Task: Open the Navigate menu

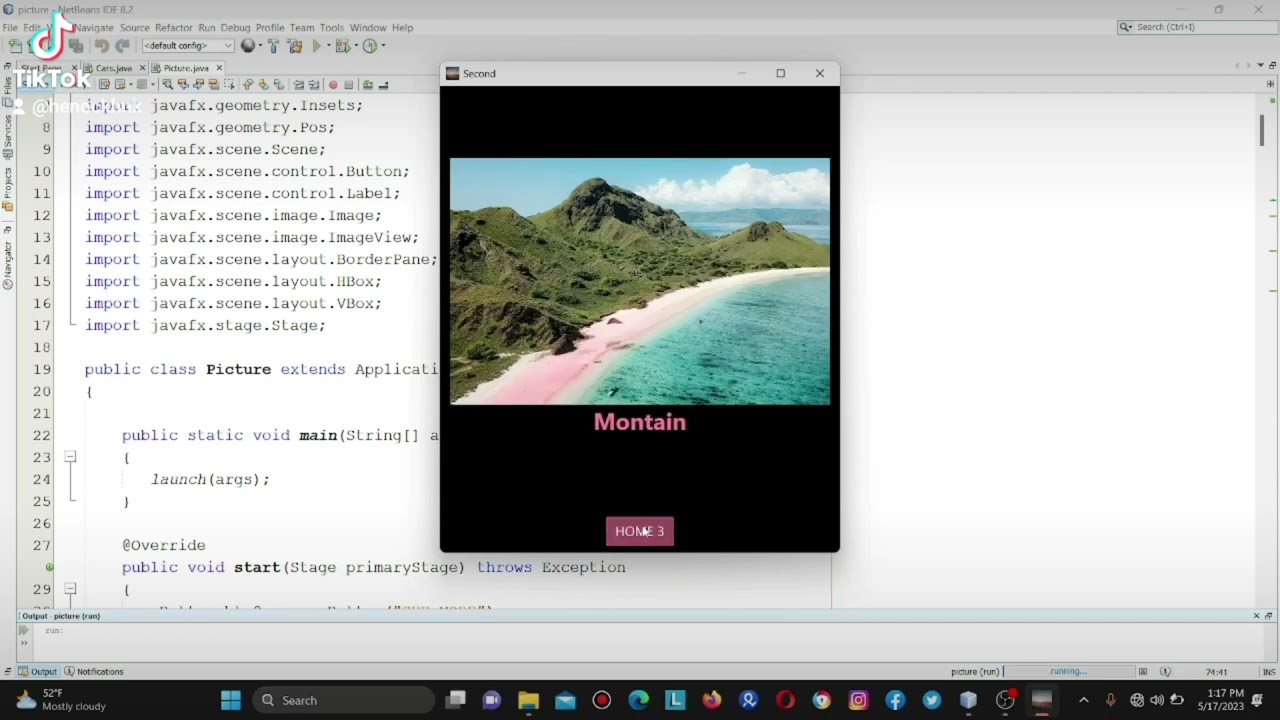Action: pyautogui.click(x=94, y=28)
